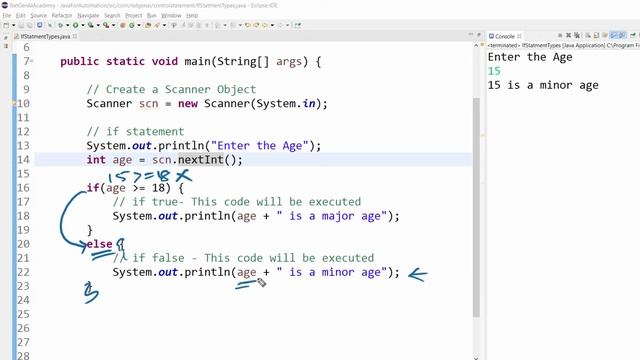Click the green bug Debug icon
Screen dimensions: 640x360
click(60, 25)
